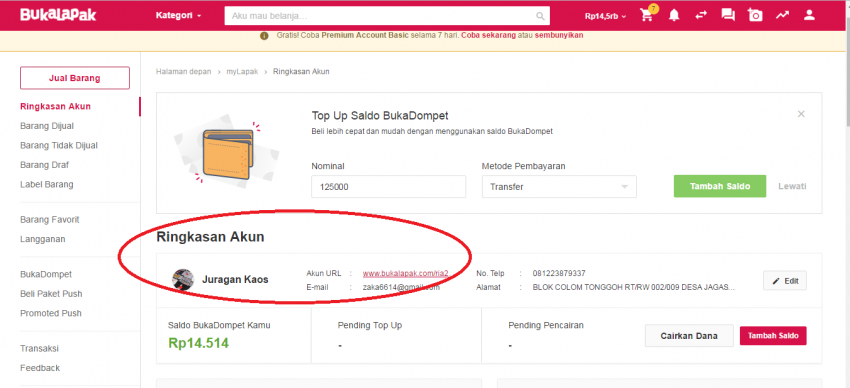Open Transaksi in sidebar
Screen dimensions: 850x388
point(39,348)
